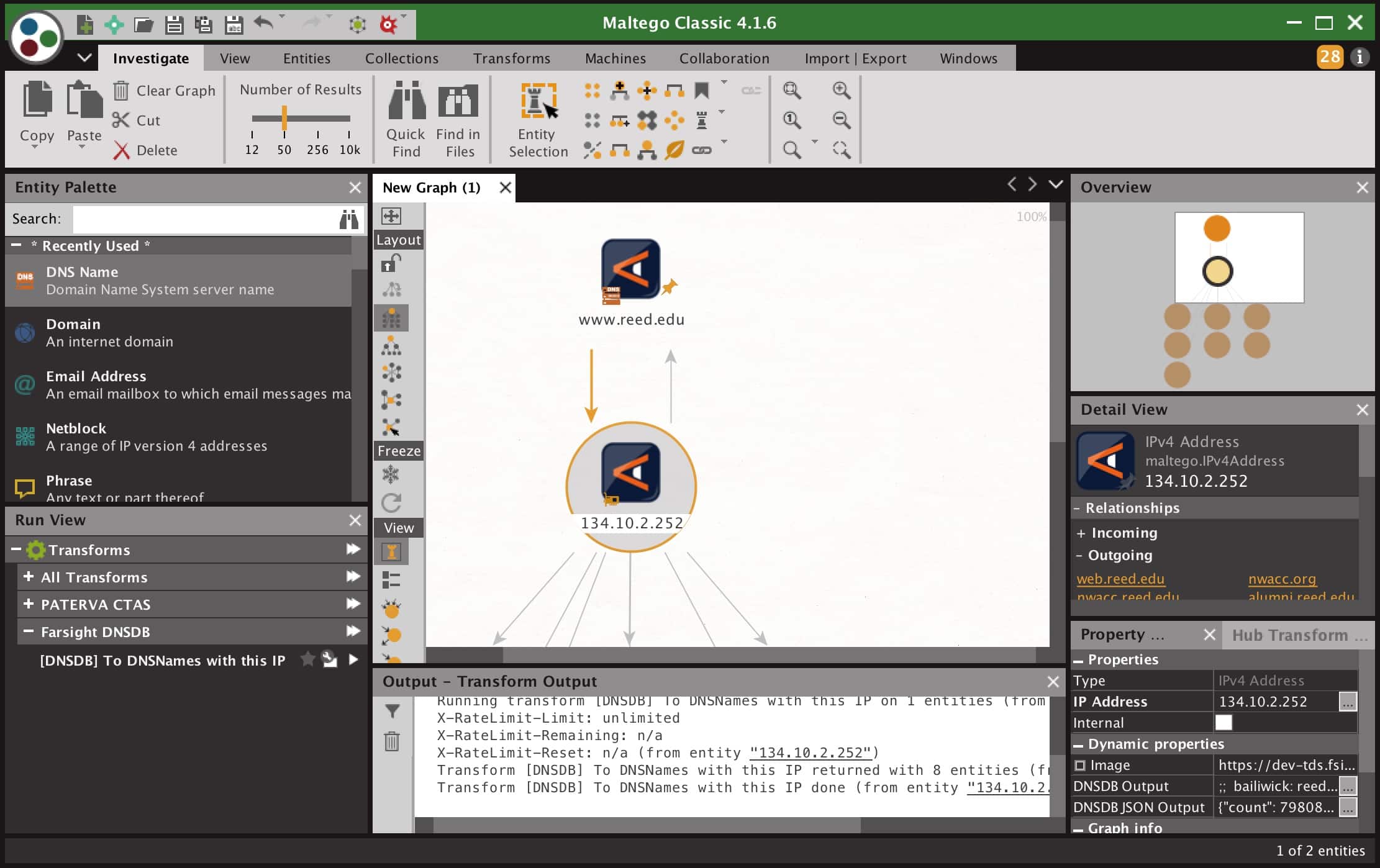Select the hierarchical layout icon
Viewport: 1380px width, 868px height.
(391, 345)
